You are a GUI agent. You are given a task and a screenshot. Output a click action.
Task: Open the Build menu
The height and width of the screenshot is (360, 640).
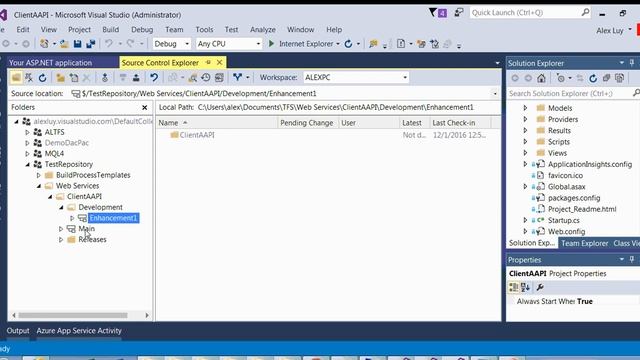[110, 30]
